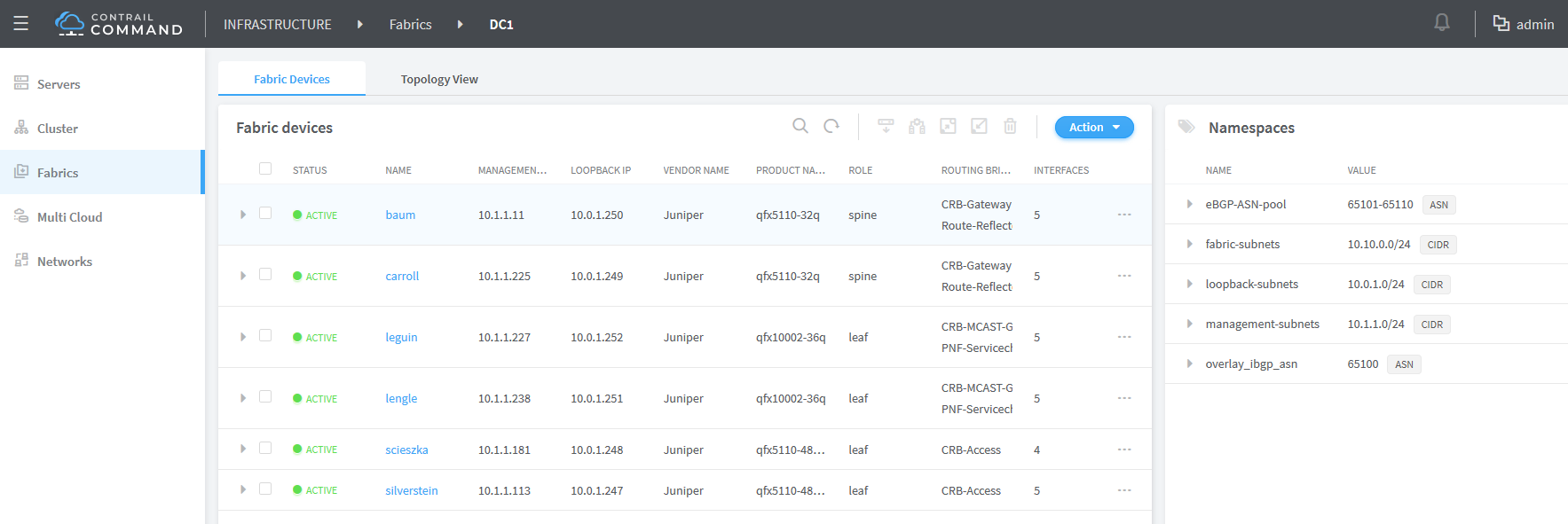This screenshot has width=1568, height=524.
Task: Expand the silverstein device row
Action: pyautogui.click(x=242, y=489)
